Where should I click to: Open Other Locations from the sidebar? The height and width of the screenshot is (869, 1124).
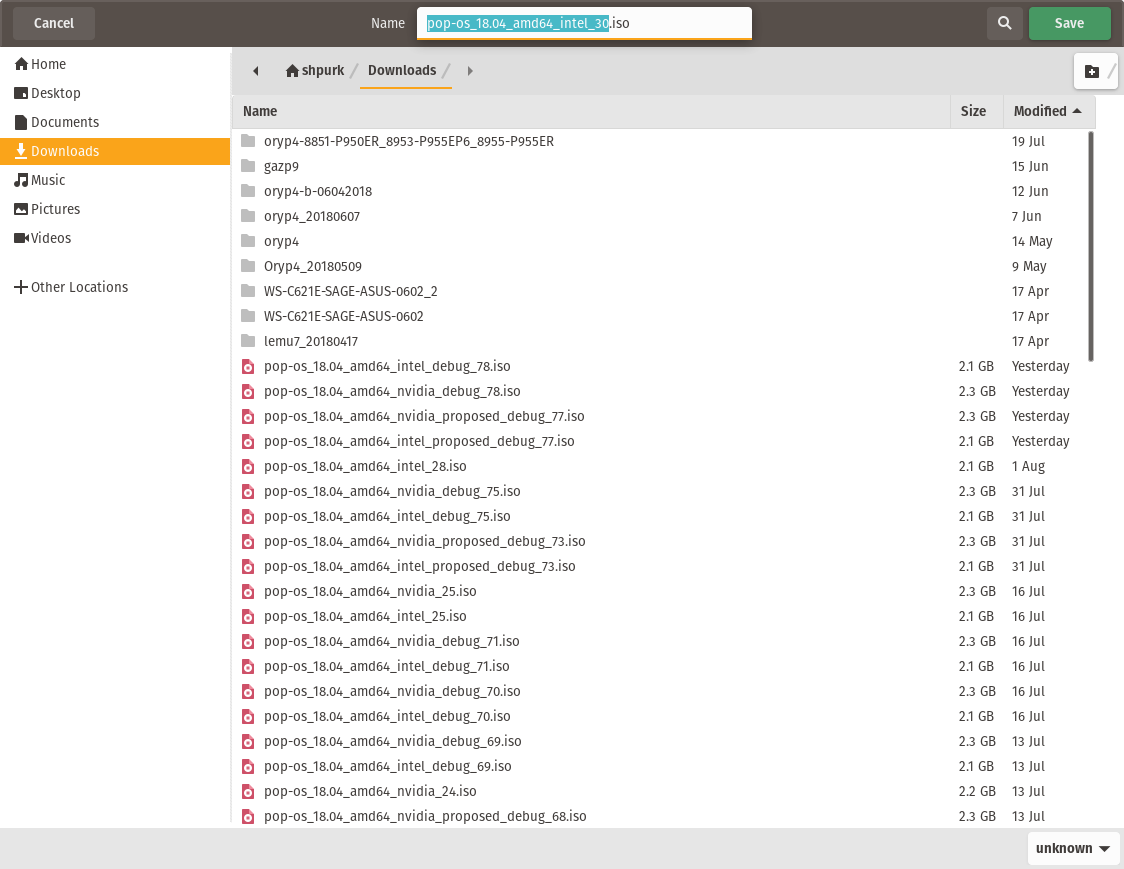coord(80,287)
